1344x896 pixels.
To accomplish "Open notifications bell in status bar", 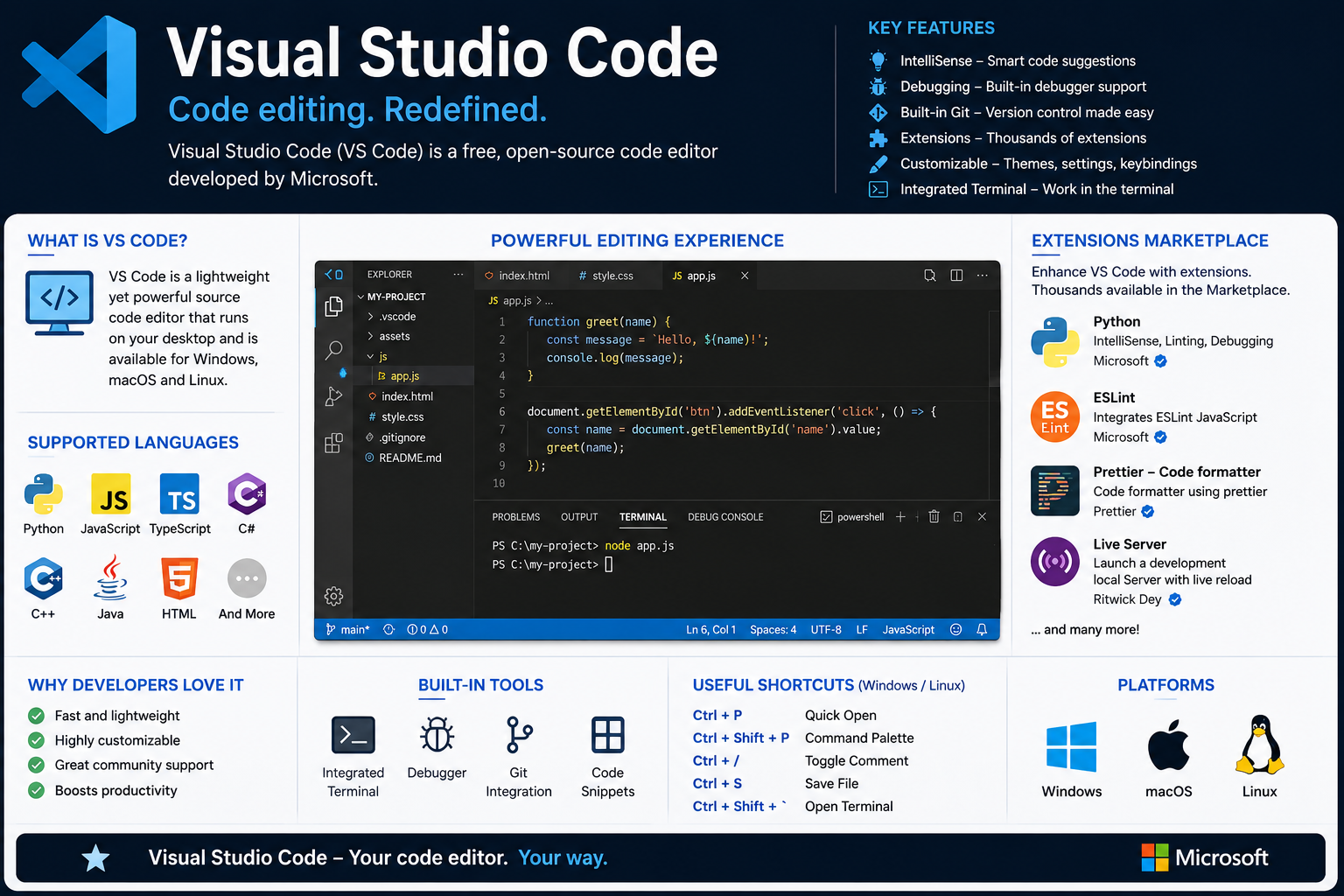I will tap(982, 629).
